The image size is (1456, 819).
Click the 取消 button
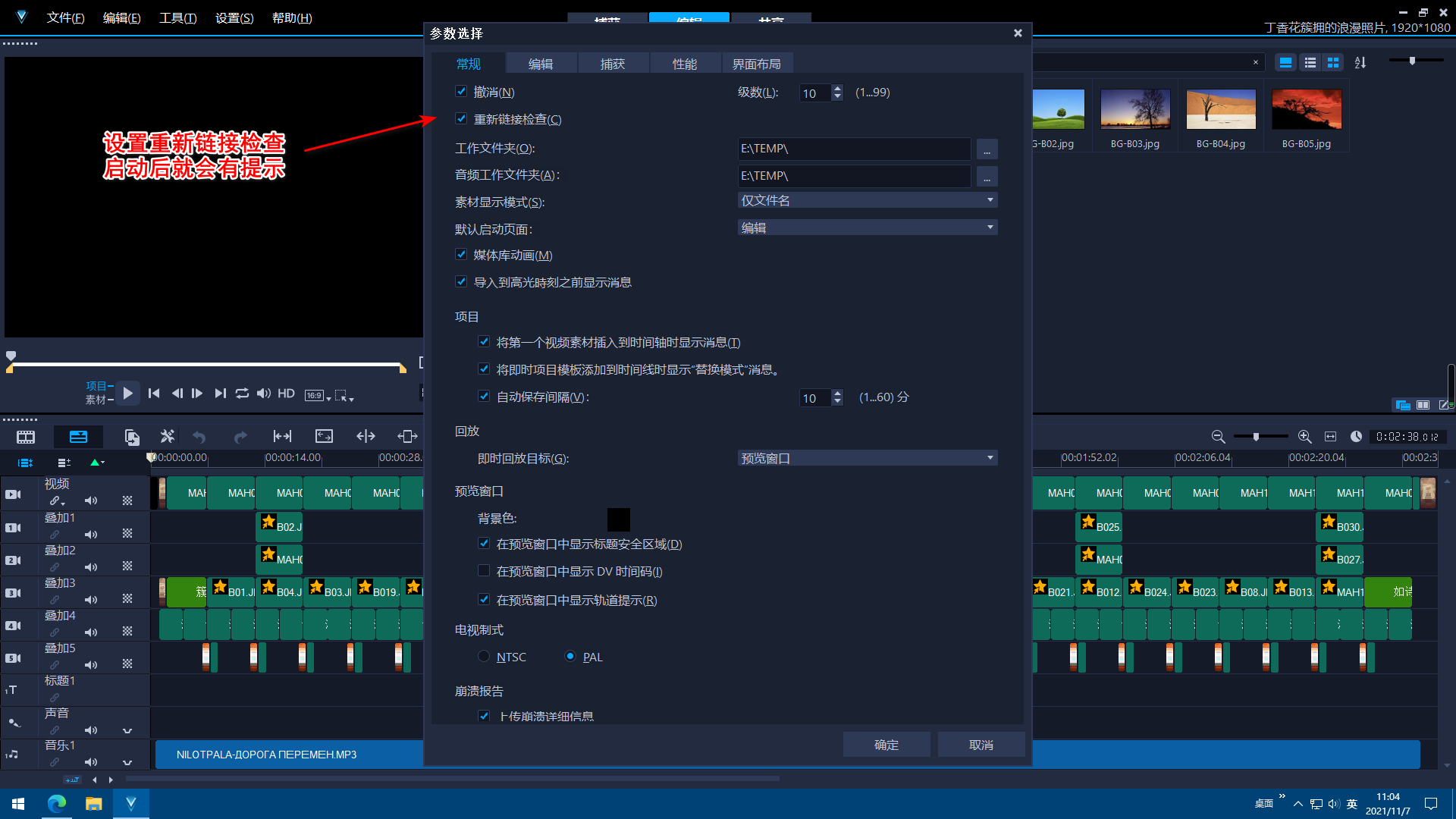(981, 745)
